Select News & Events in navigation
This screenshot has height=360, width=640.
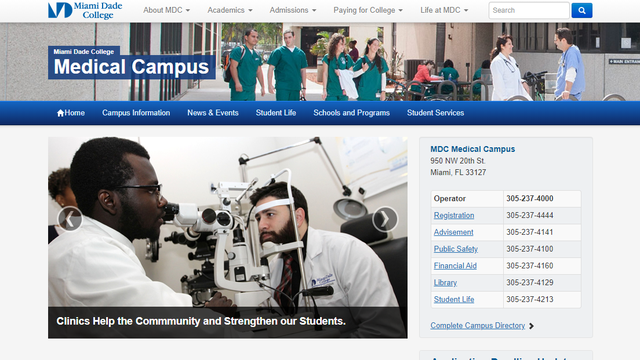[213, 113]
